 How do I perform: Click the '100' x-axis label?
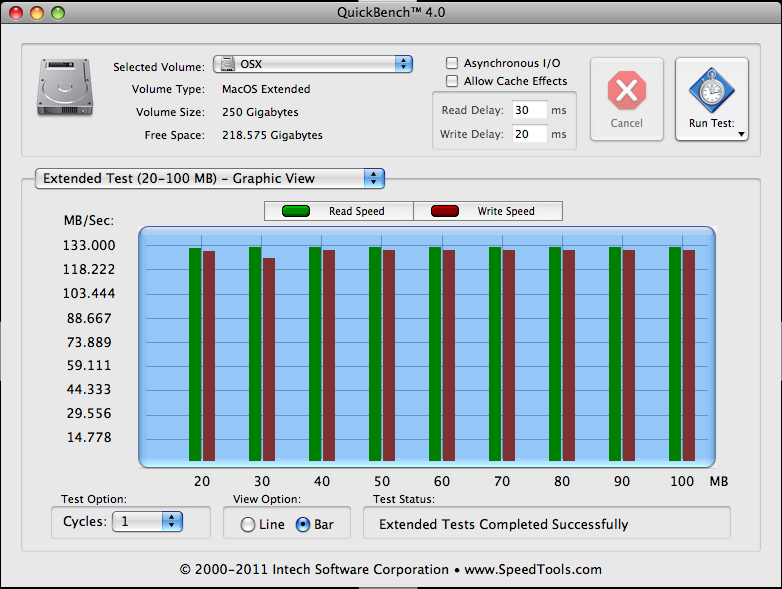coord(682,481)
